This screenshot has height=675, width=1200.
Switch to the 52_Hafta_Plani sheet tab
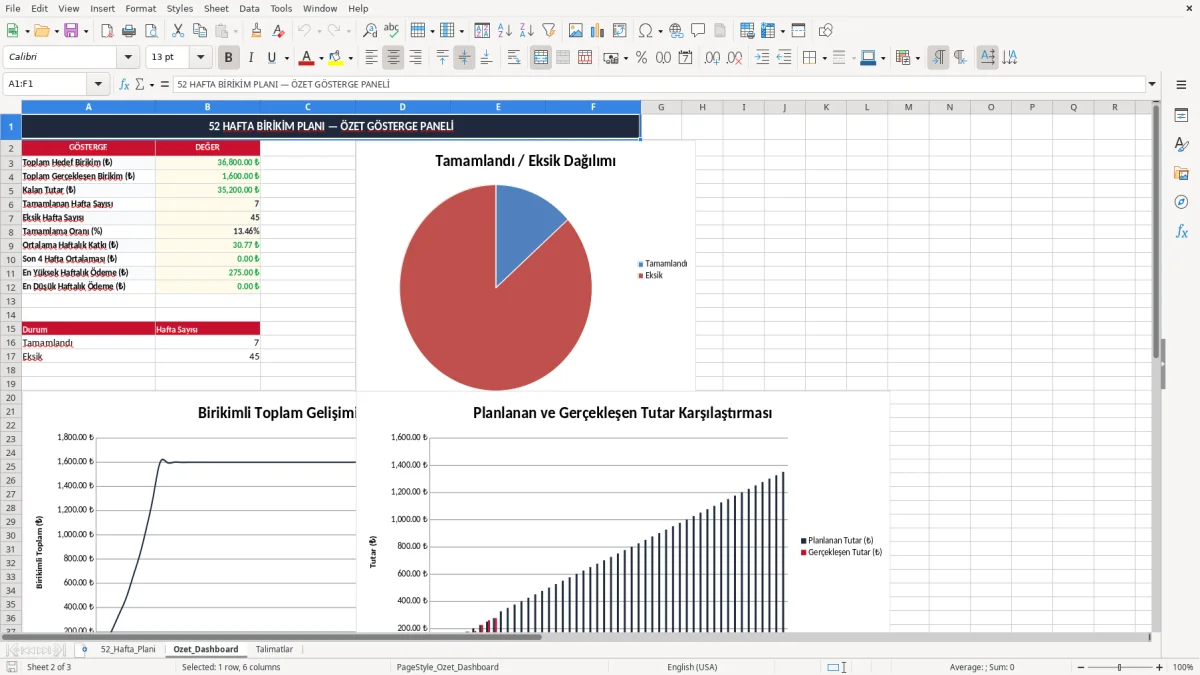(128, 649)
